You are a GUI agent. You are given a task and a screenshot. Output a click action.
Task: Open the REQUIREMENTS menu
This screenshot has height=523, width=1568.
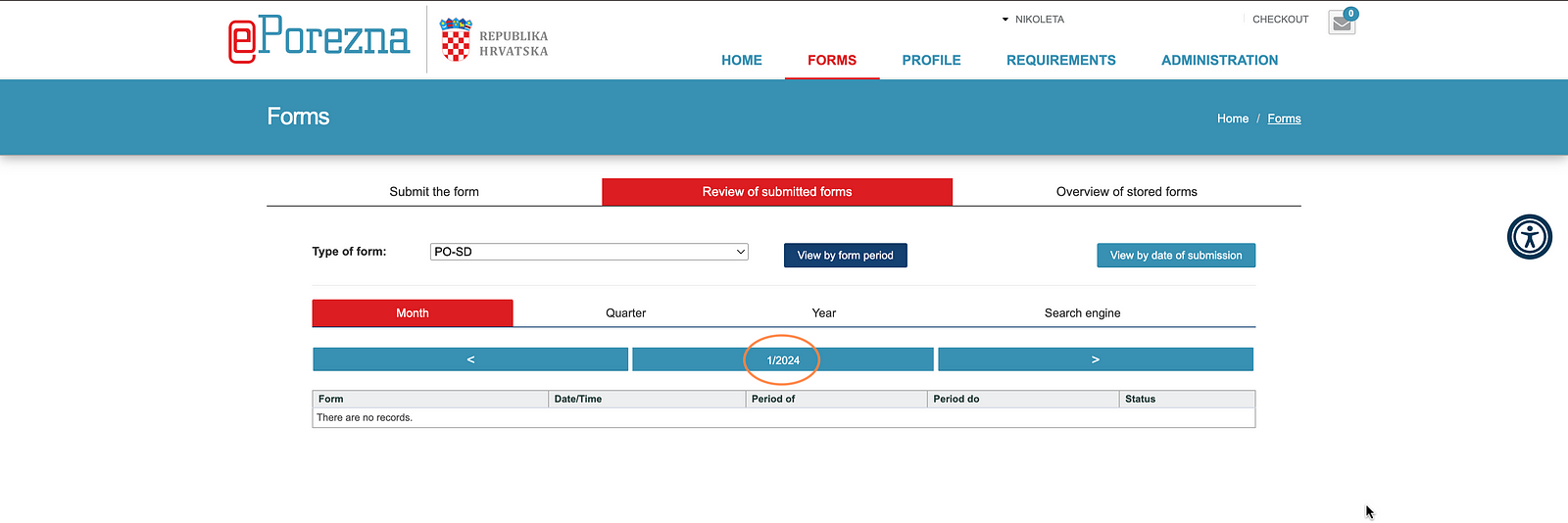(x=1061, y=60)
